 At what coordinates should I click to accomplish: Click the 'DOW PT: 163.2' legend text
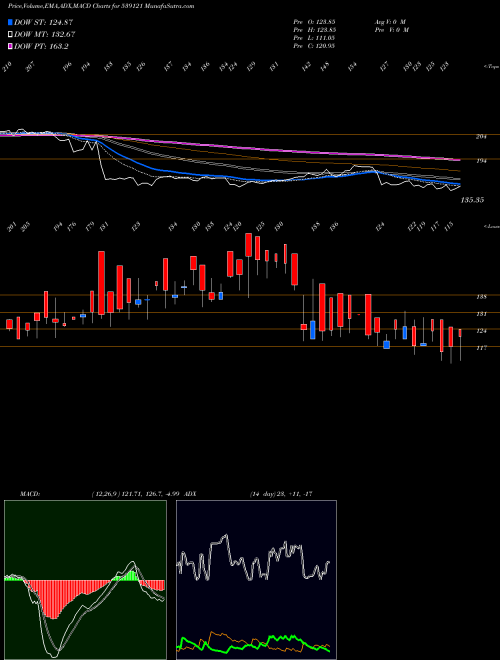(x=41, y=47)
